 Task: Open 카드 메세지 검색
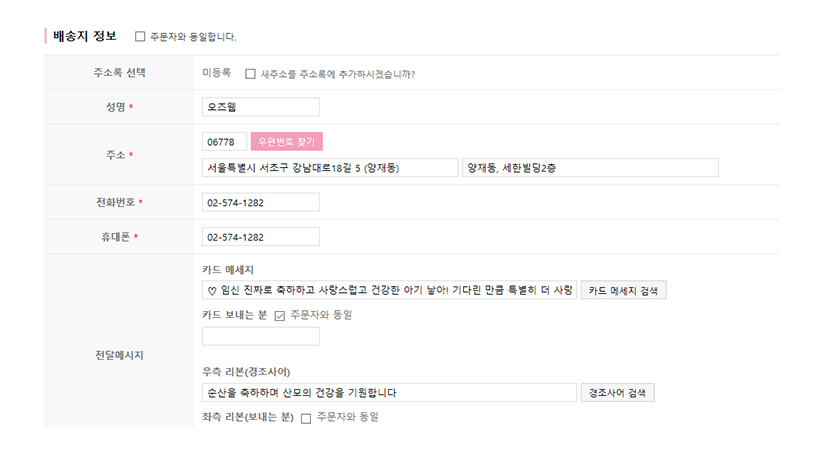click(x=623, y=290)
